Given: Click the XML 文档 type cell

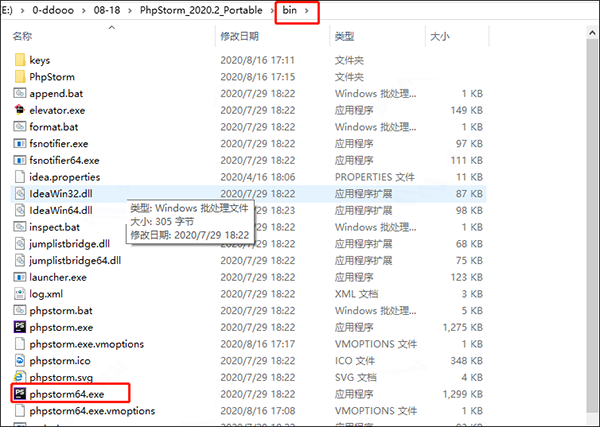Looking at the screenshot, I should click(357, 294).
